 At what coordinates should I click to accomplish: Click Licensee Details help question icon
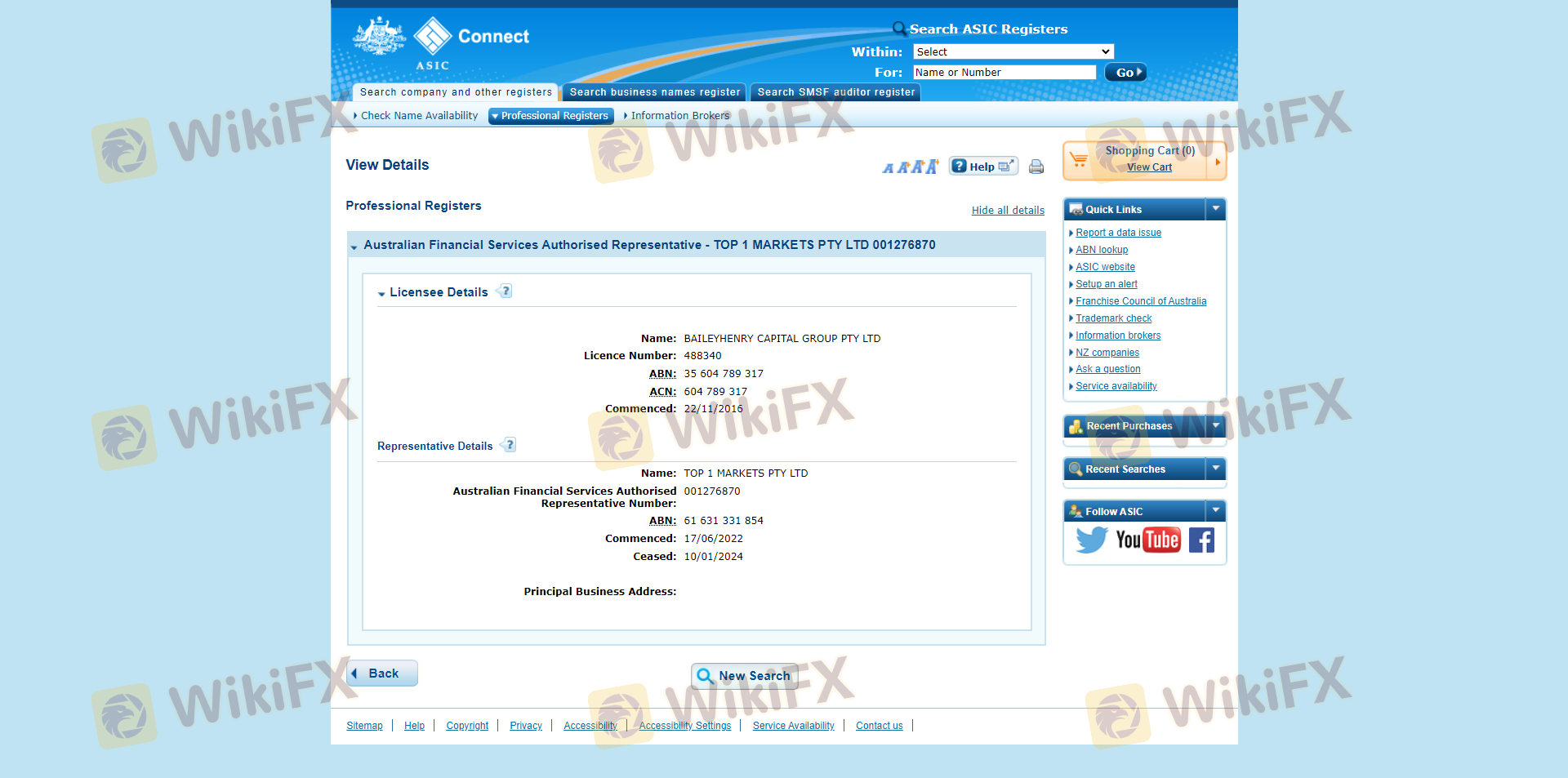[506, 291]
